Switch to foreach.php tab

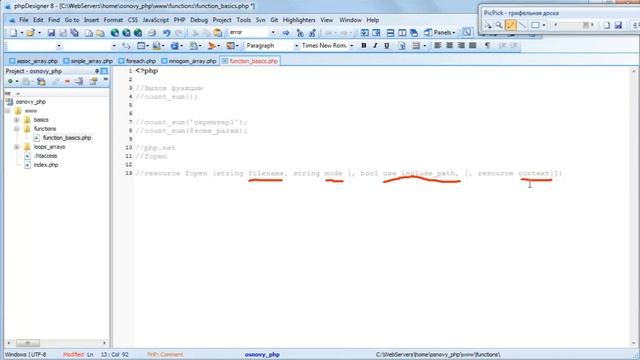coord(137,61)
